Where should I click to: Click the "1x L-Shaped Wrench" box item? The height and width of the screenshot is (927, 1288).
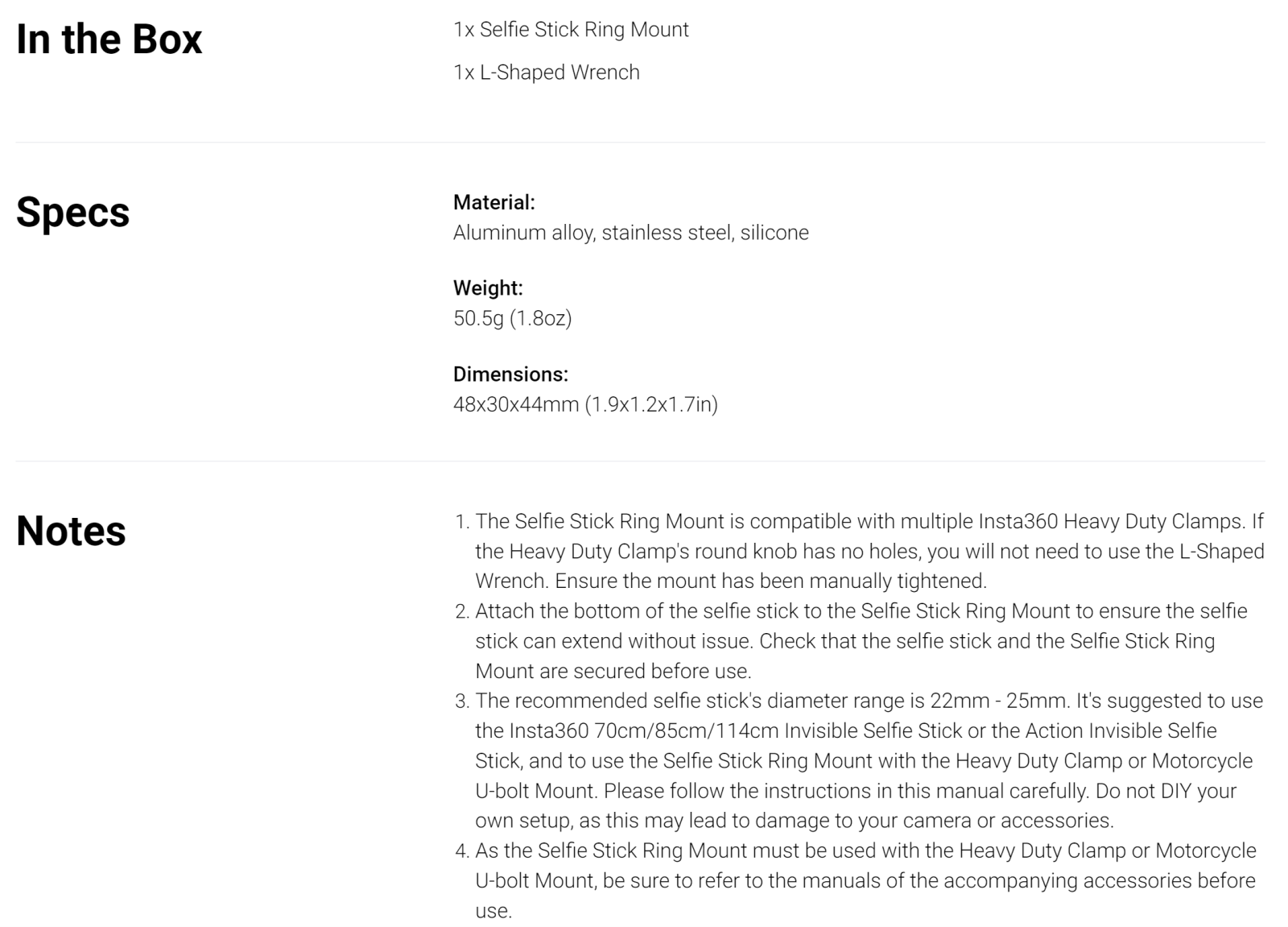click(x=546, y=72)
